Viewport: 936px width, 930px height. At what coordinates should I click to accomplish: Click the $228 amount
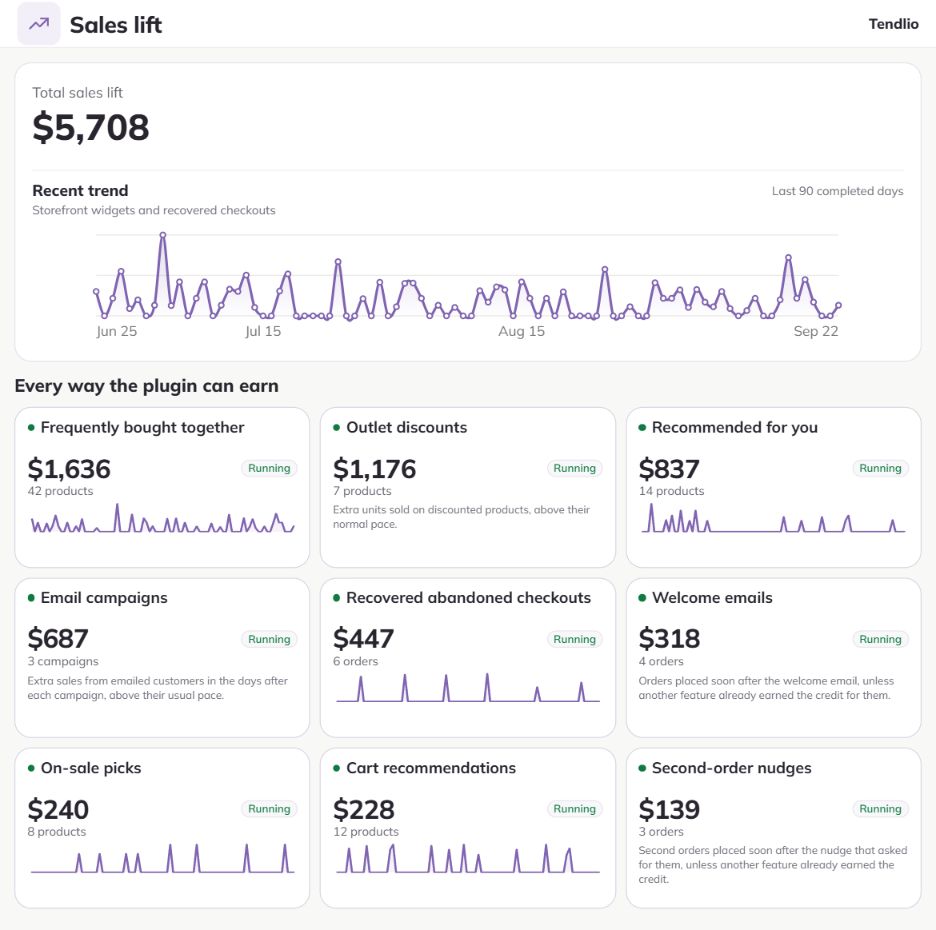[x=364, y=809]
